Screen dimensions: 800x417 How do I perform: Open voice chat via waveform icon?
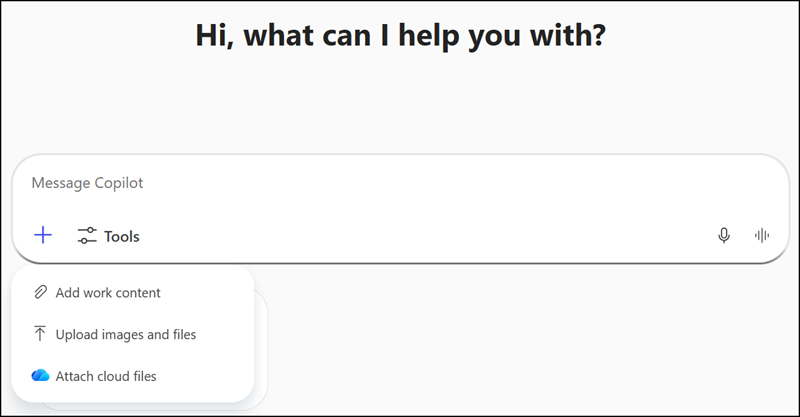762,236
